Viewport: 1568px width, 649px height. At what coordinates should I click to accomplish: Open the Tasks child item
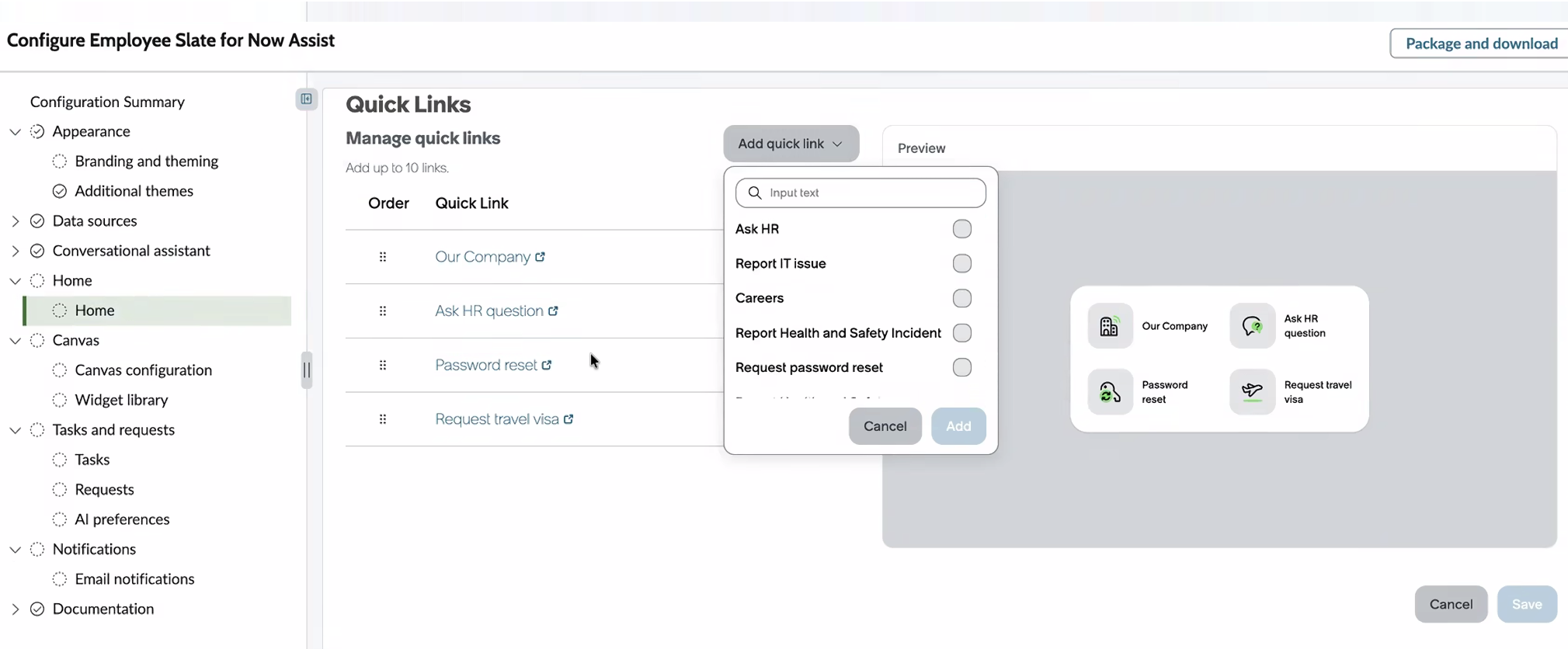pos(92,460)
